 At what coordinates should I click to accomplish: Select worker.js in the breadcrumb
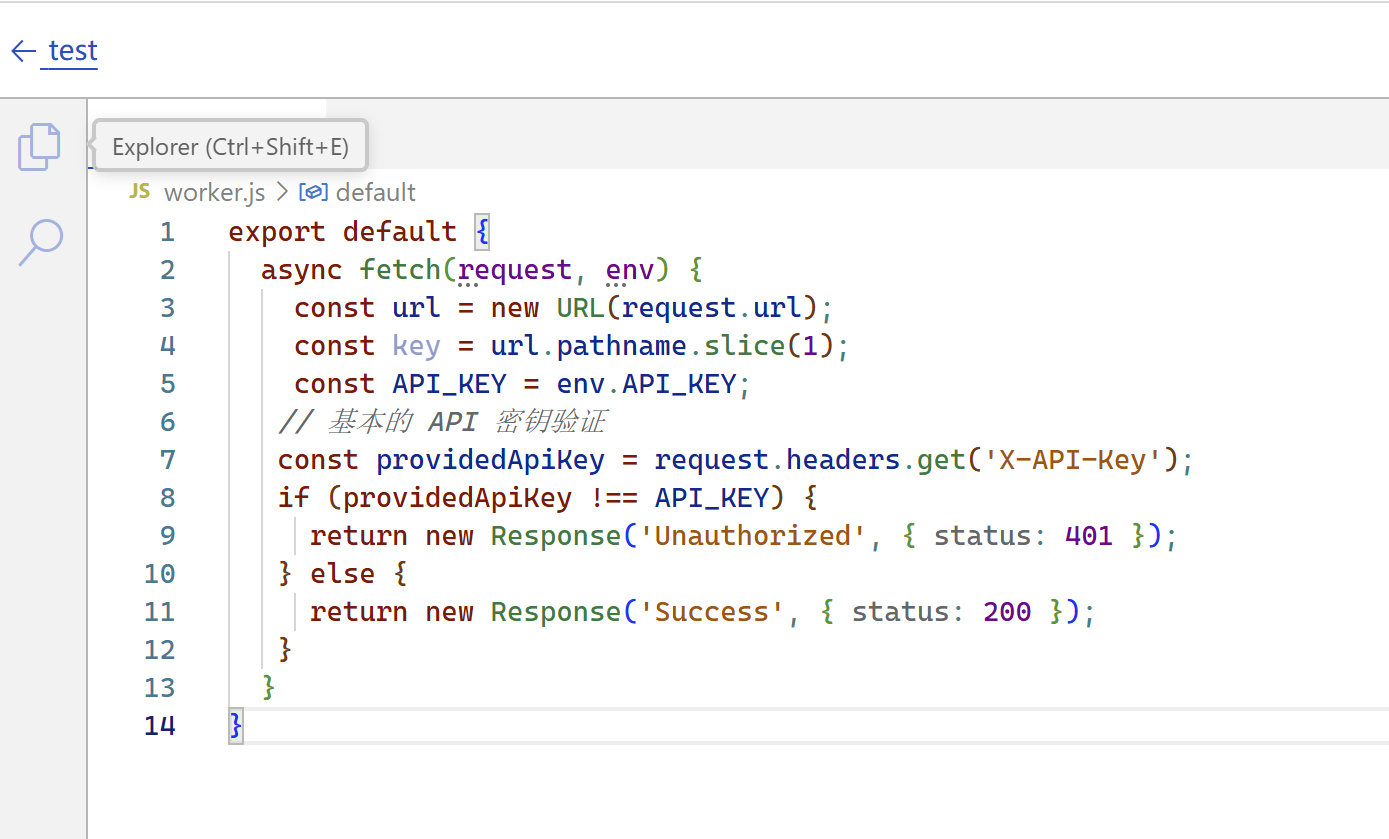(x=214, y=192)
